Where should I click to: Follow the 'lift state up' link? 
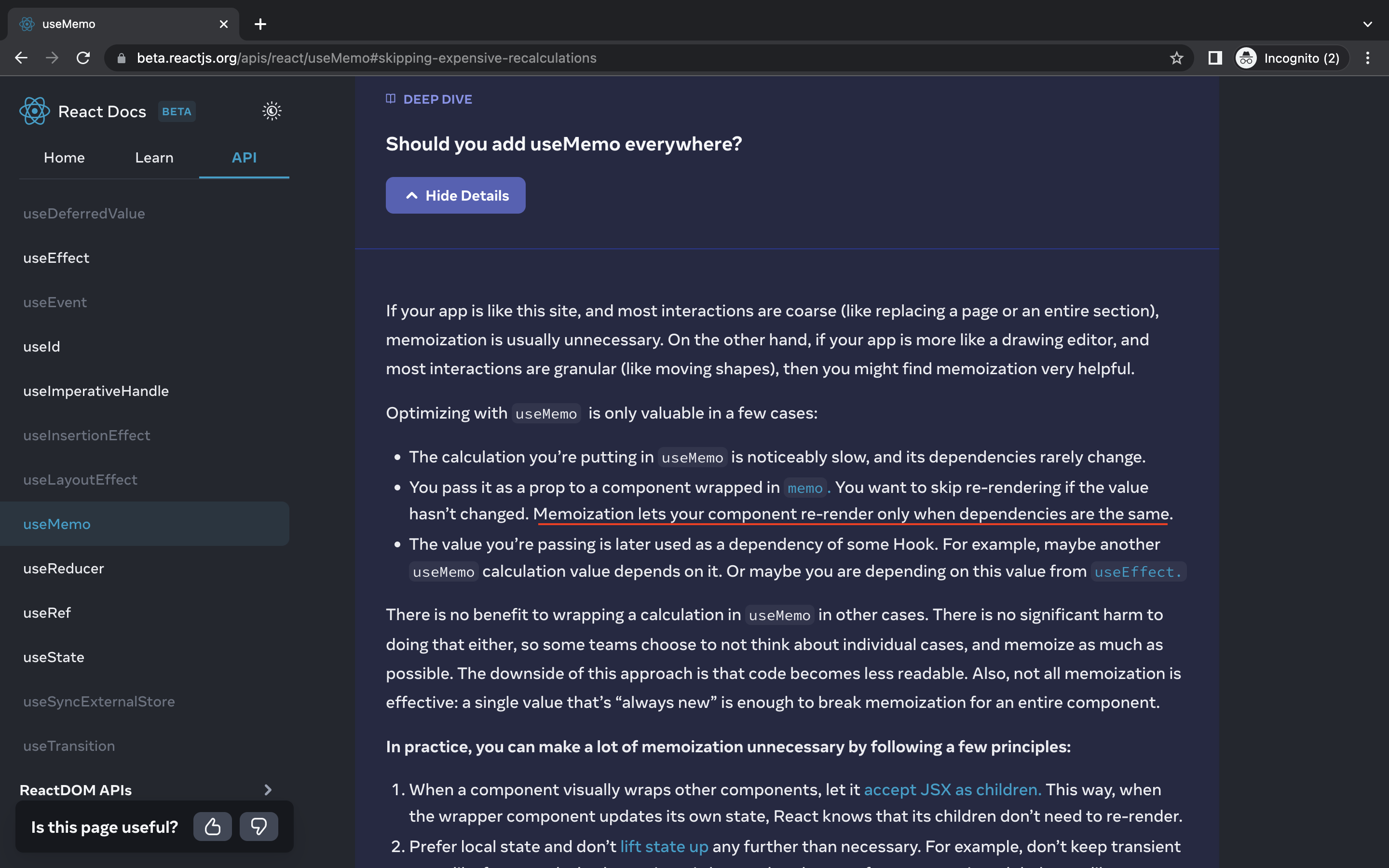(664, 846)
